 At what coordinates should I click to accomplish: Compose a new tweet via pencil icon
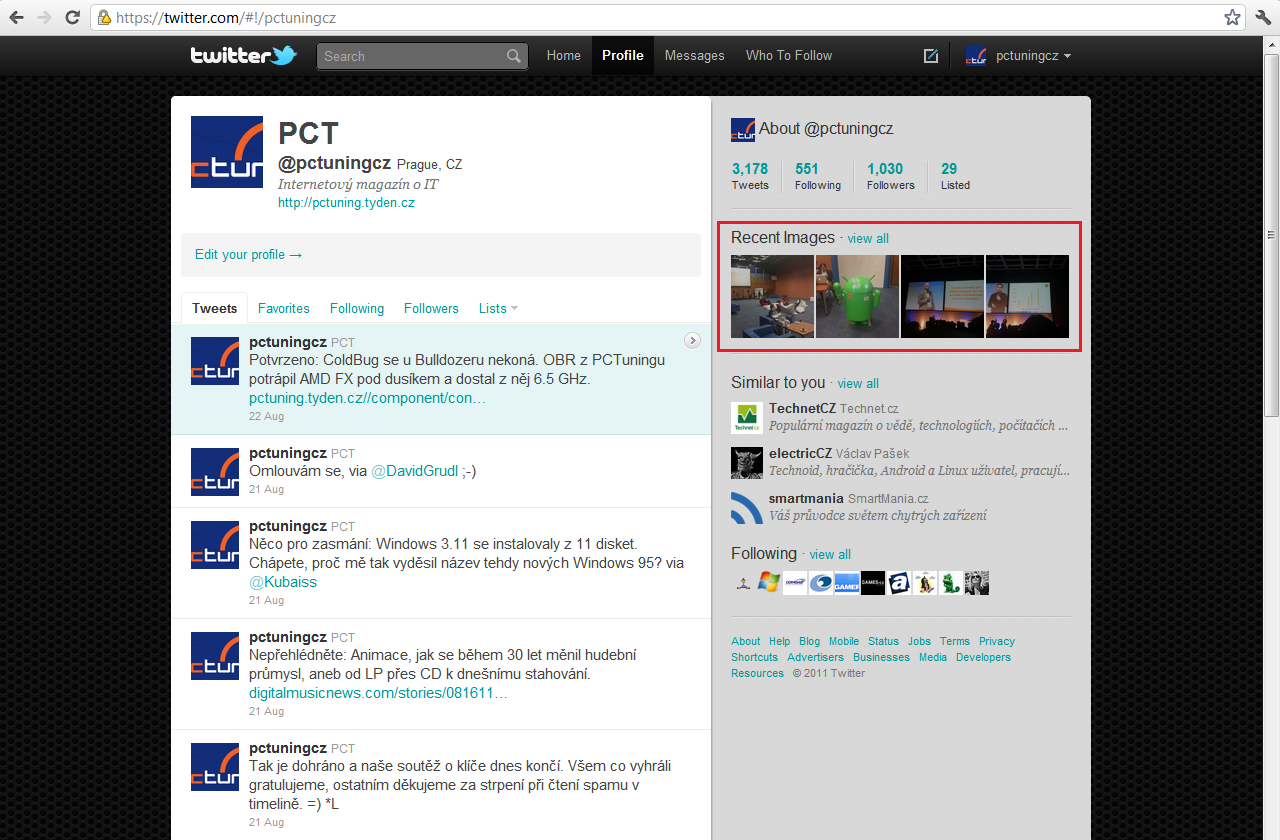point(931,56)
